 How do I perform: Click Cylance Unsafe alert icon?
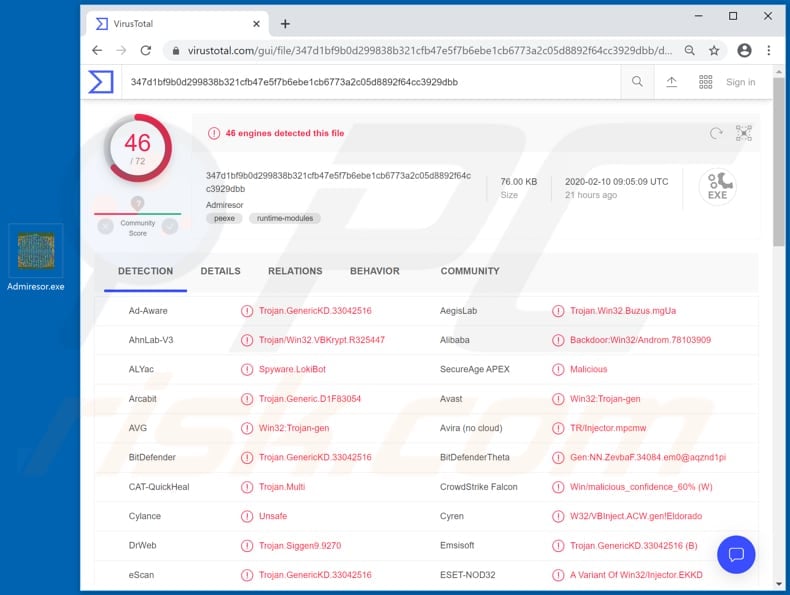[247, 516]
